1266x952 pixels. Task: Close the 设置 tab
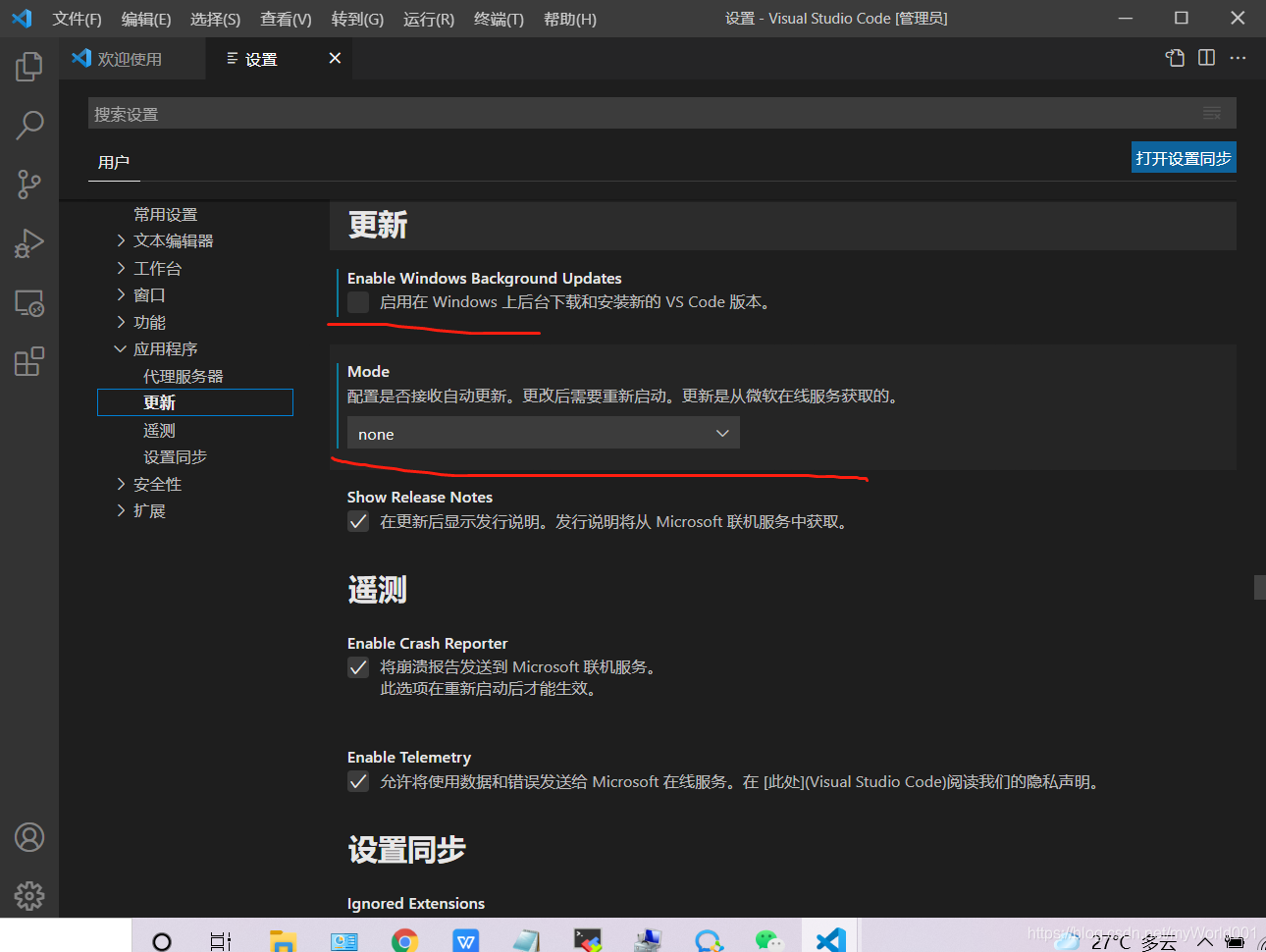click(335, 59)
